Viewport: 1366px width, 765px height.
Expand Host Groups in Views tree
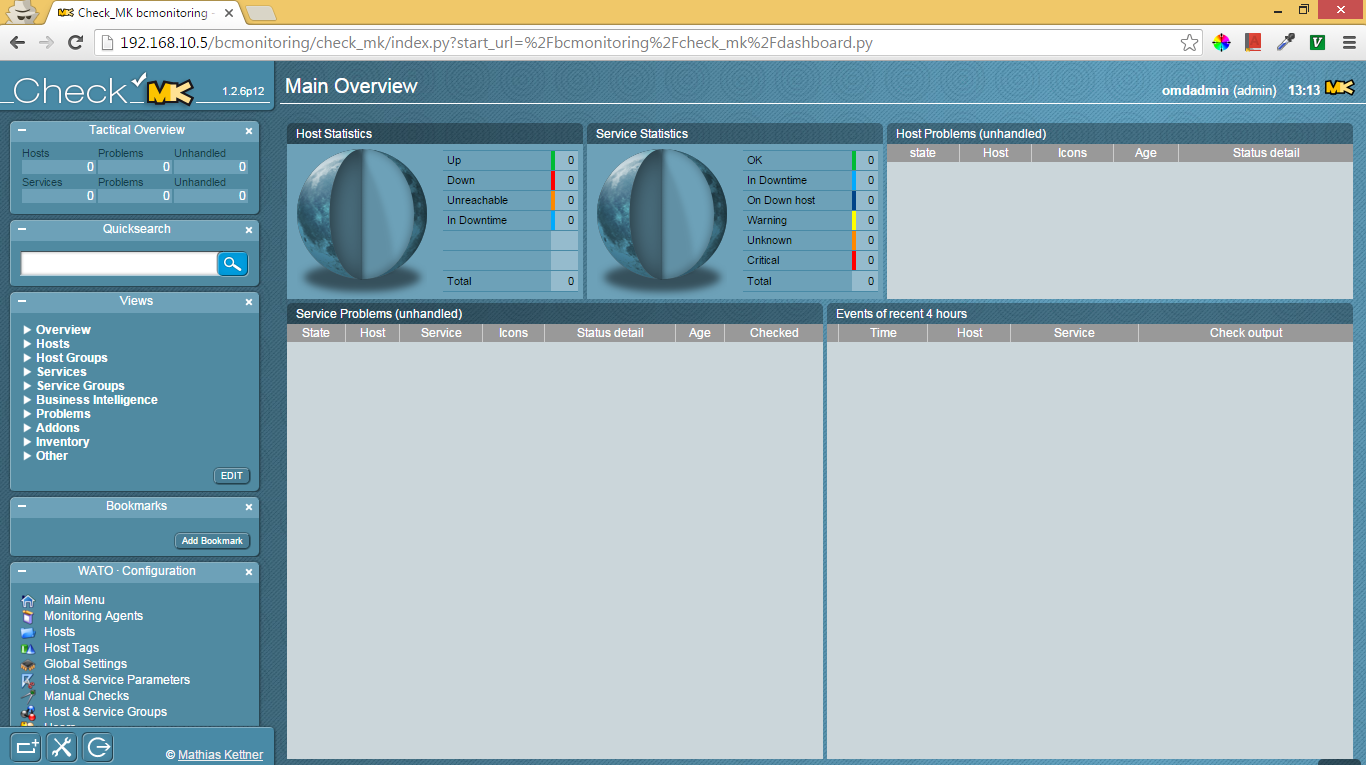click(28, 358)
